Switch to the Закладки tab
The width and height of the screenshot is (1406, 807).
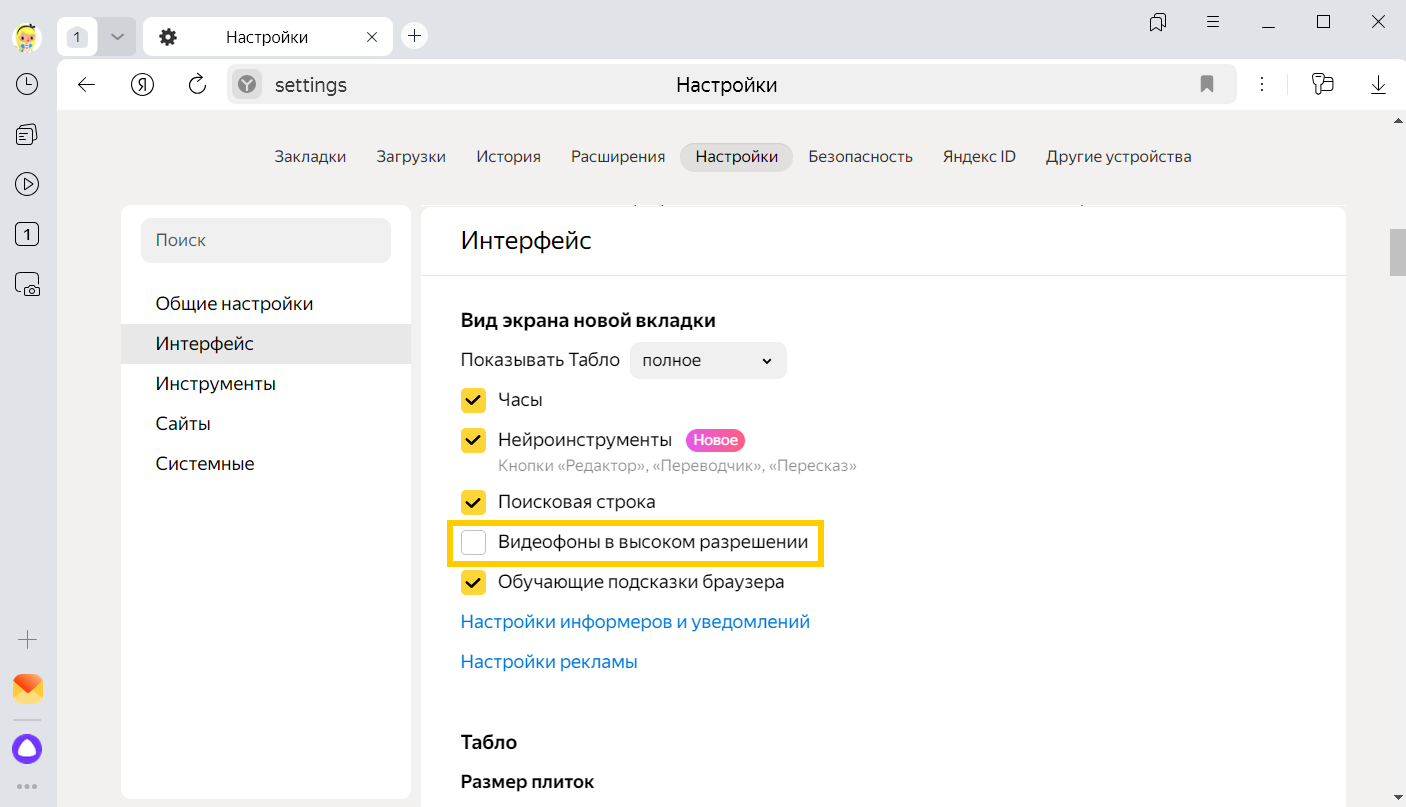[x=310, y=156]
